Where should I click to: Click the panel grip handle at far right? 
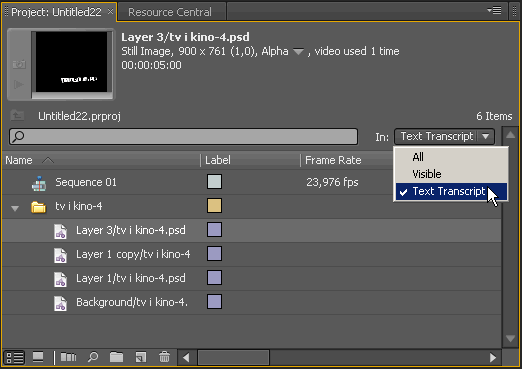[515, 11]
